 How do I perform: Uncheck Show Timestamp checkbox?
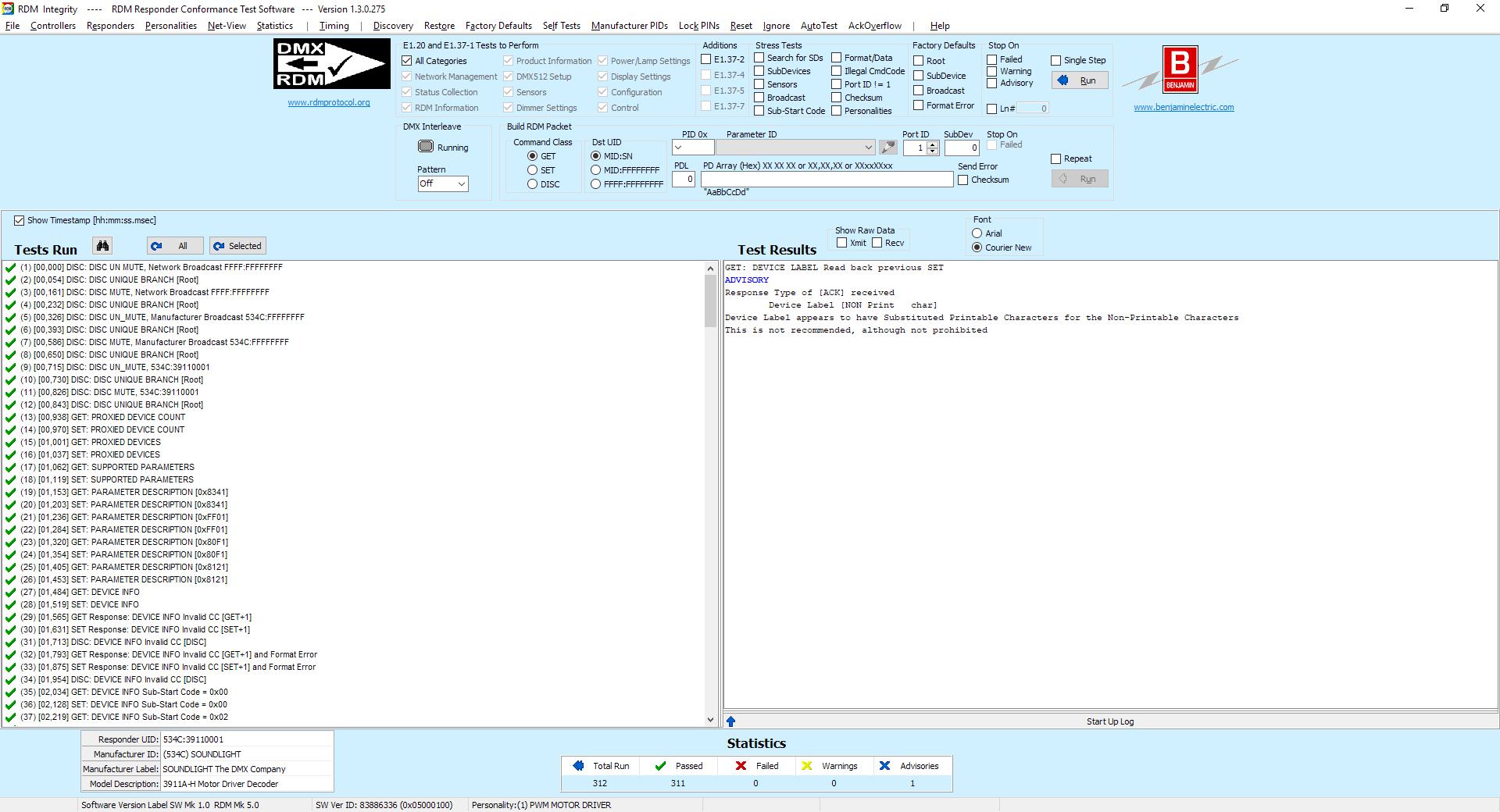point(20,221)
